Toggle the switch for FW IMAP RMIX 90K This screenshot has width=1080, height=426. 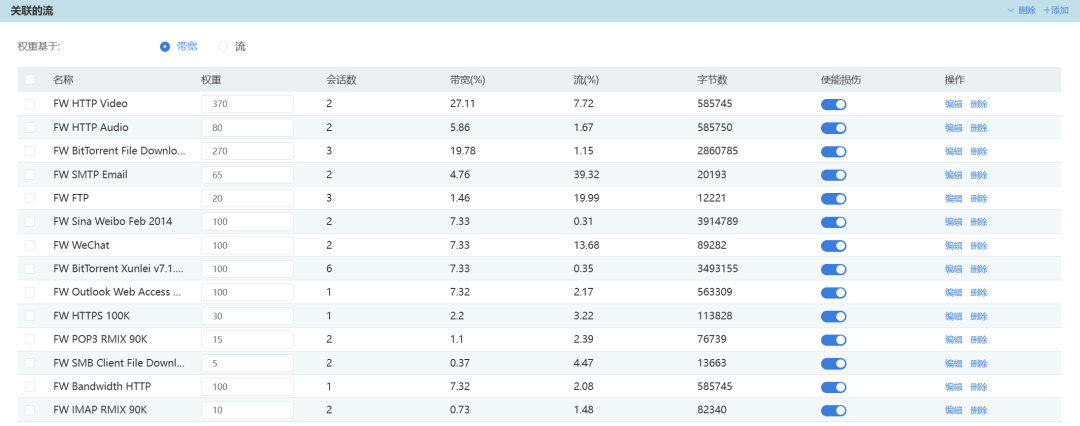[x=833, y=410]
